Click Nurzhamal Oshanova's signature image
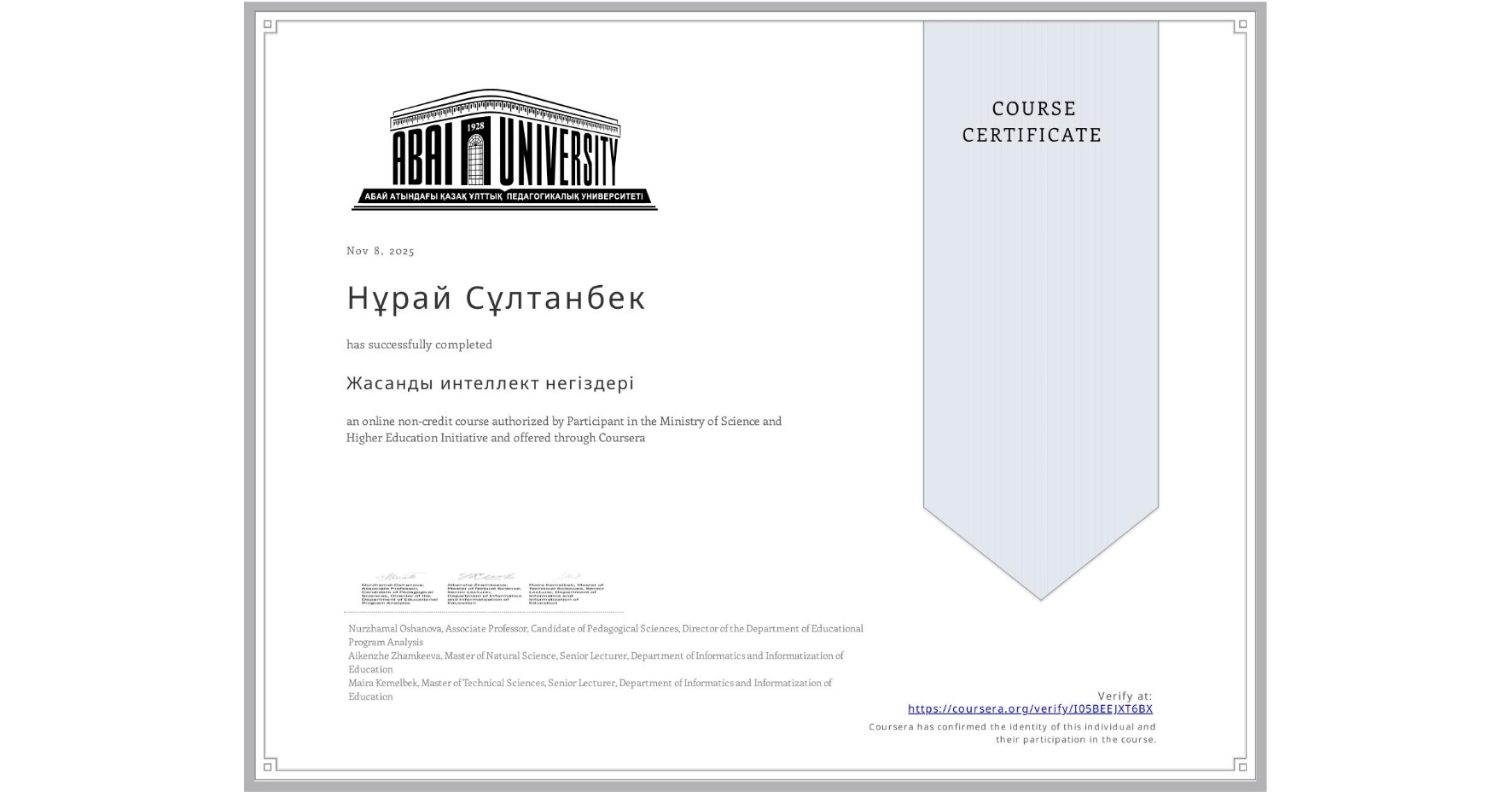Image resolution: width=1512 pixels, height=792 pixels. click(x=398, y=588)
